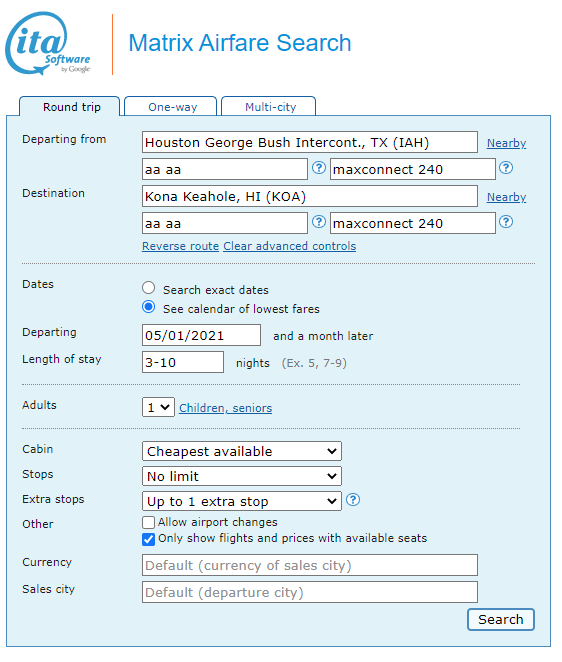The image size is (562, 662).
Task: Click the Departing date input field
Action: pyautogui.click(x=201, y=335)
